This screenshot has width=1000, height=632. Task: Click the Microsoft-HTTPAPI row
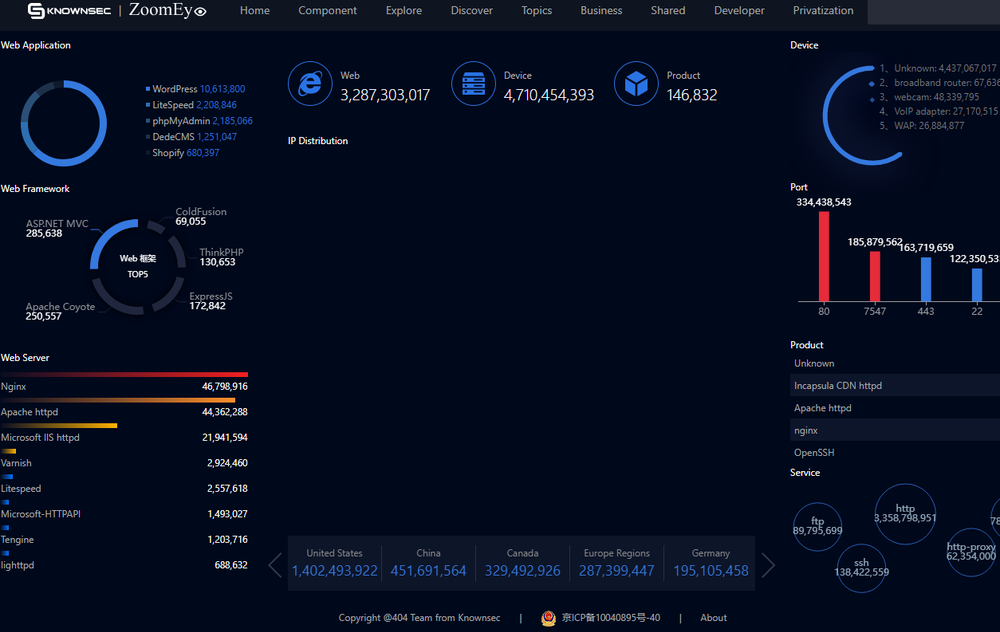[x=124, y=514]
